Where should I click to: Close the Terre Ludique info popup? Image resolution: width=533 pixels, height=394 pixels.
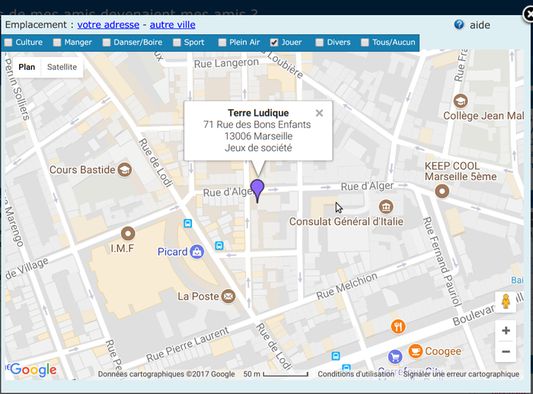319,113
